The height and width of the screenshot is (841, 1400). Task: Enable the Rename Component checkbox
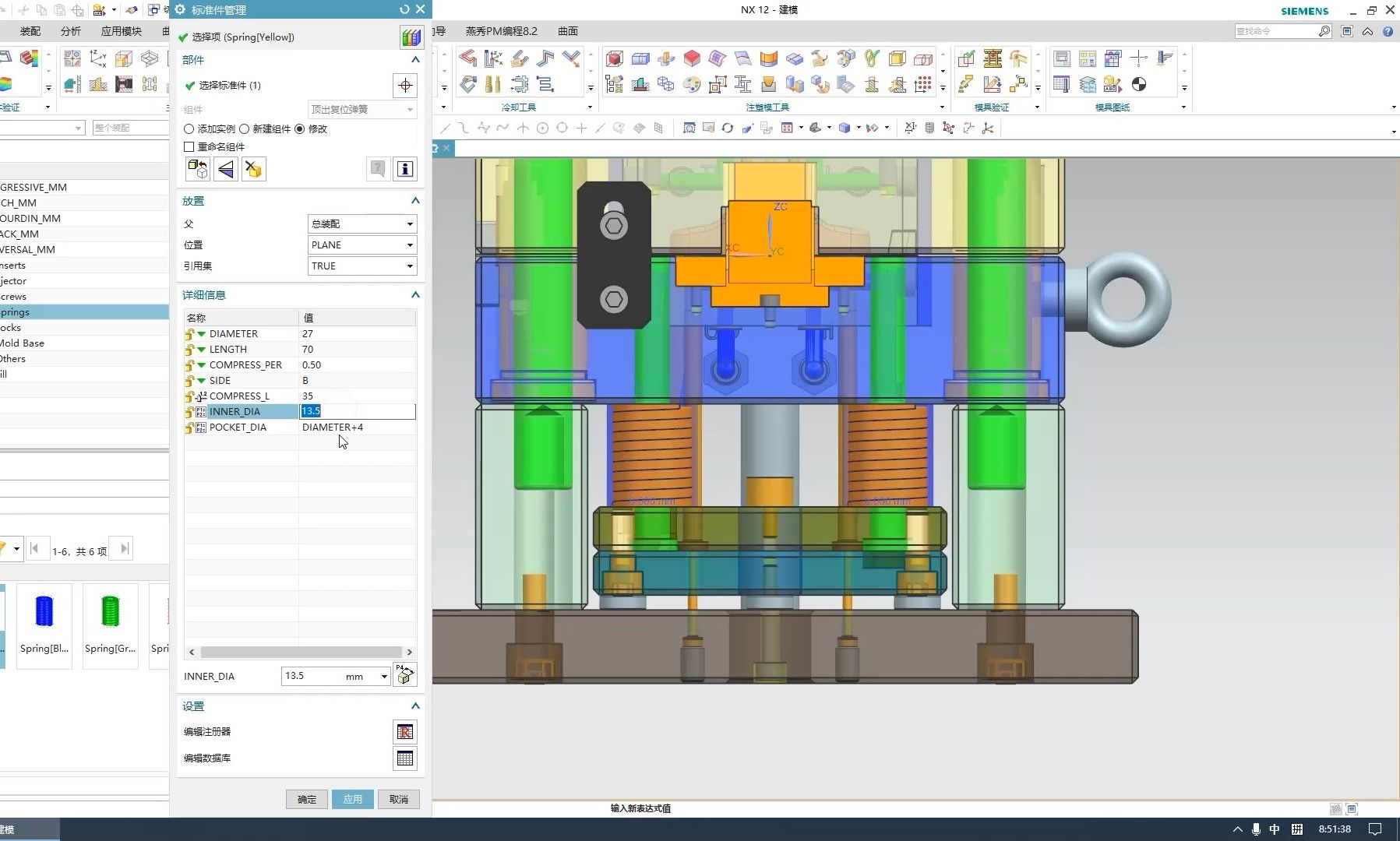189,147
